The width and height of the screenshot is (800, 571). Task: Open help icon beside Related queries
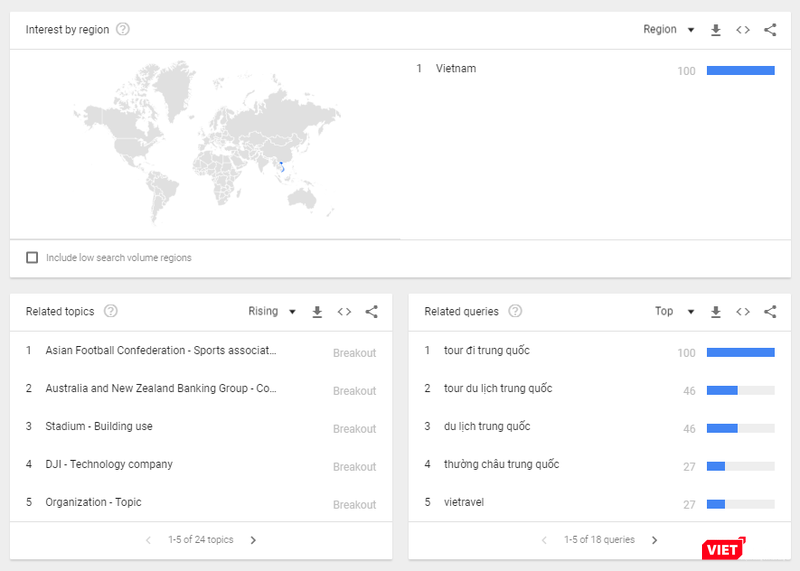point(515,312)
